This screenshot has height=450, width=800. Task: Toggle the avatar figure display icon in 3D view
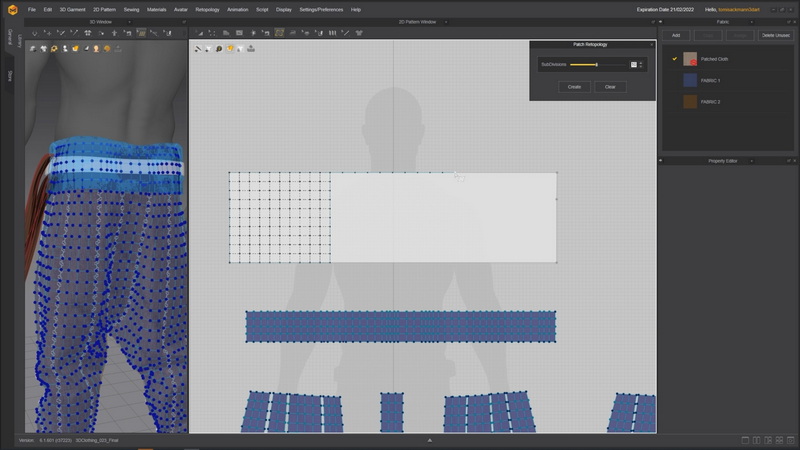pyautogui.click(x=65, y=49)
